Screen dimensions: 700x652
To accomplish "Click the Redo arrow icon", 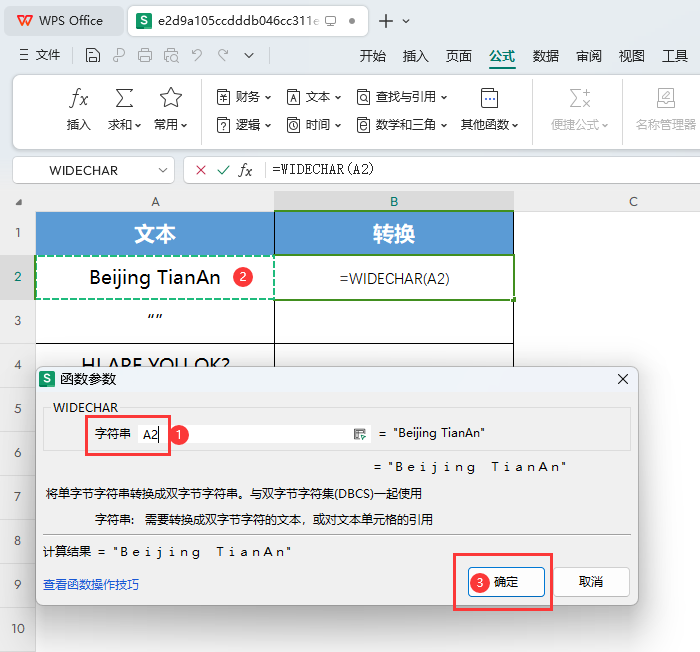I will point(223,55).
